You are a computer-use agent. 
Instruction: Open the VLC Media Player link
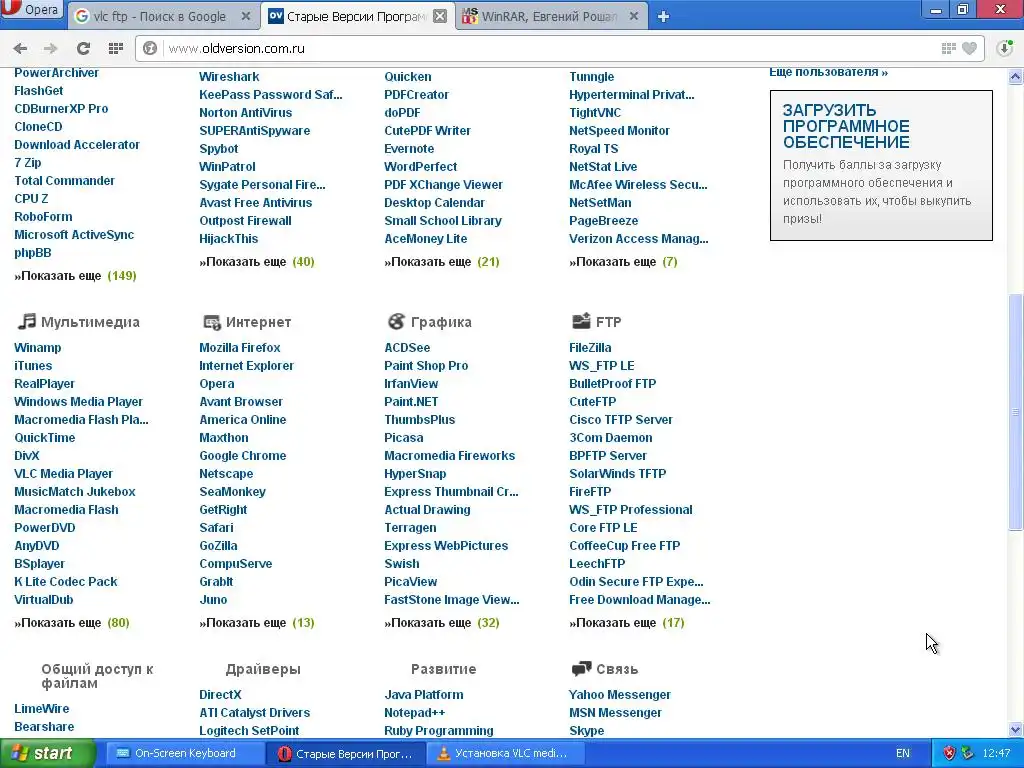pyautogui.click(x=63, y=474)
